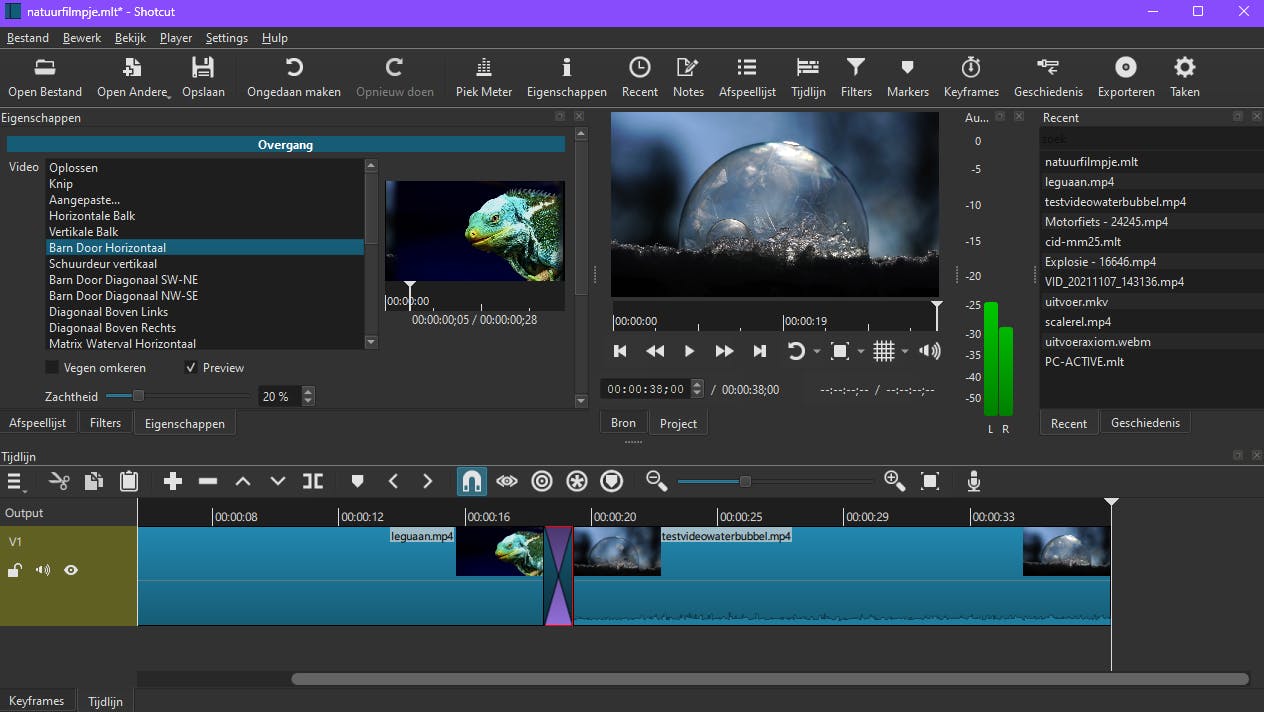The image size is (1264, 712).
Task: Open the timeline hamburger menu
Action: pyautogui.click(x=15, y=482)
